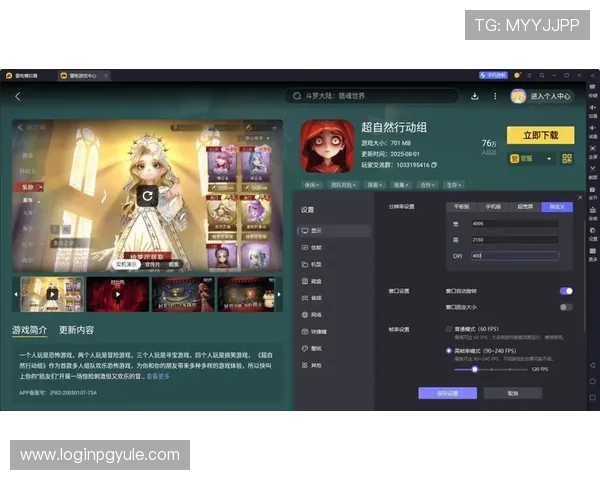Screen dimensions: 600x480
Task: Click the DPI input field
Action: tap(515, 256)
